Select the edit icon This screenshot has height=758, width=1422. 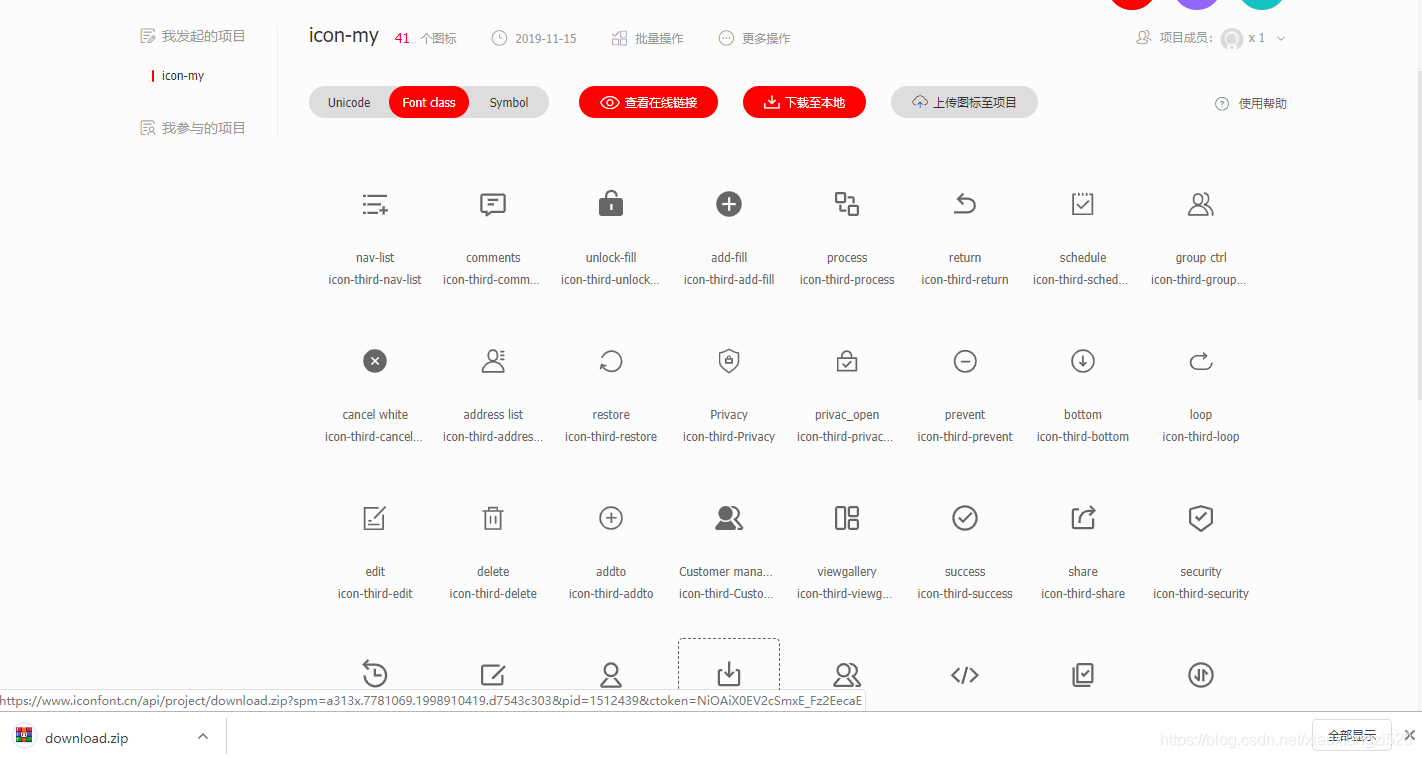coord(375,518)
